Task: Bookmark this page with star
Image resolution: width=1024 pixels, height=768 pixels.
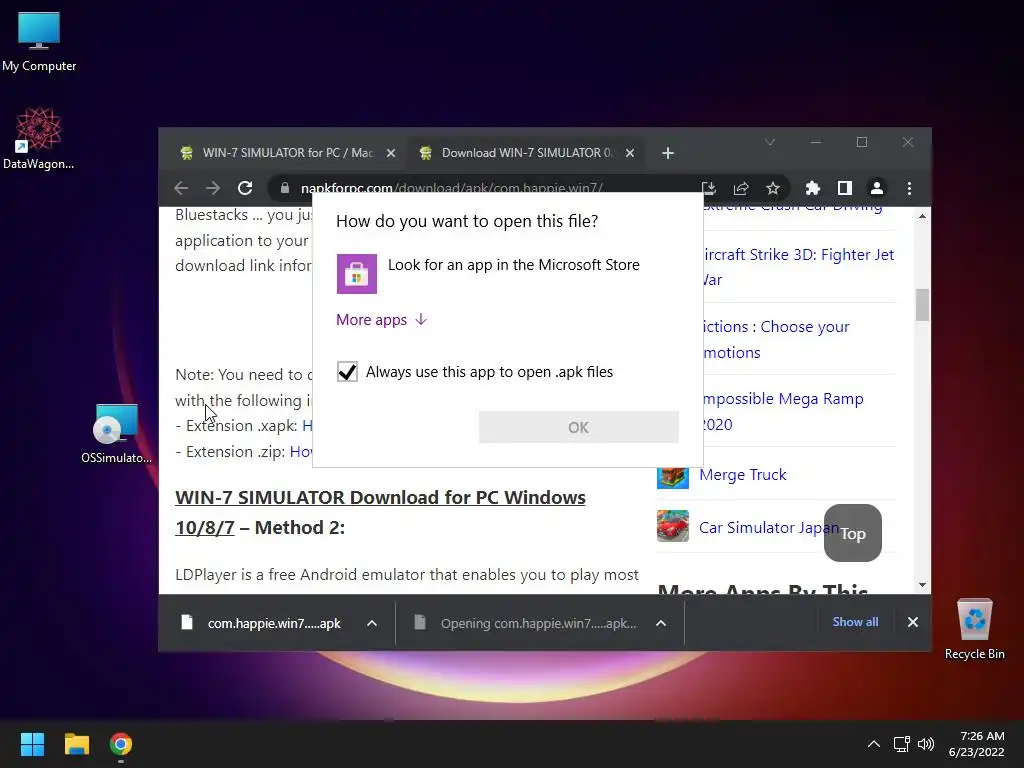Action: tap(773, 188)
